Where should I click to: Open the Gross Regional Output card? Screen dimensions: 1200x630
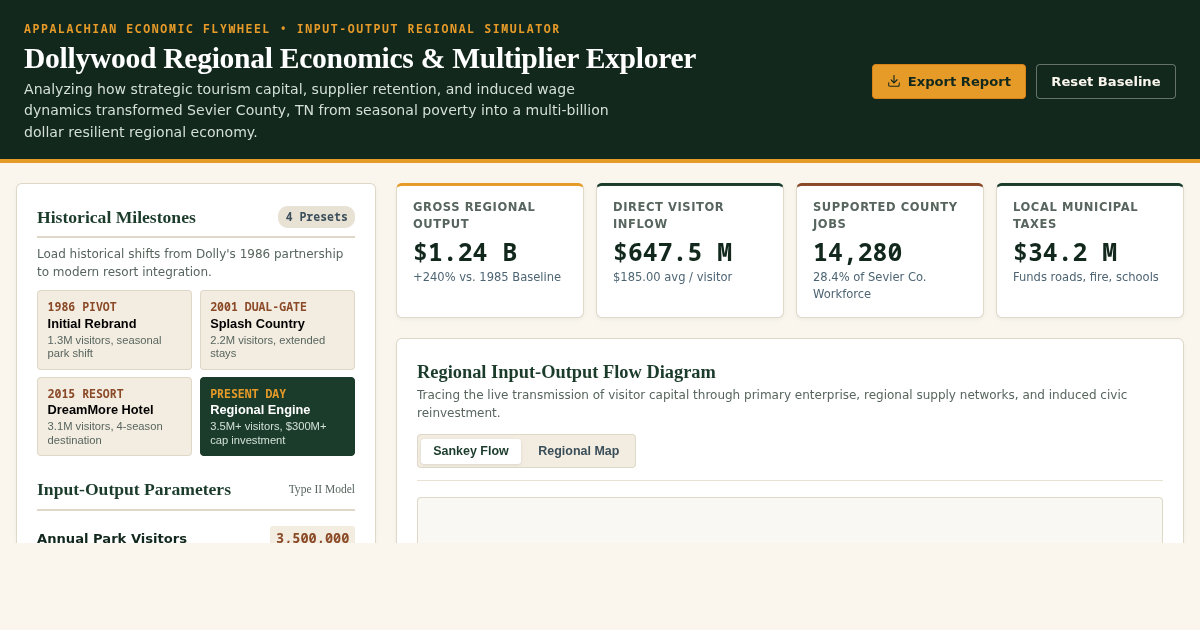pyautogui.click(x=490, y=250)
